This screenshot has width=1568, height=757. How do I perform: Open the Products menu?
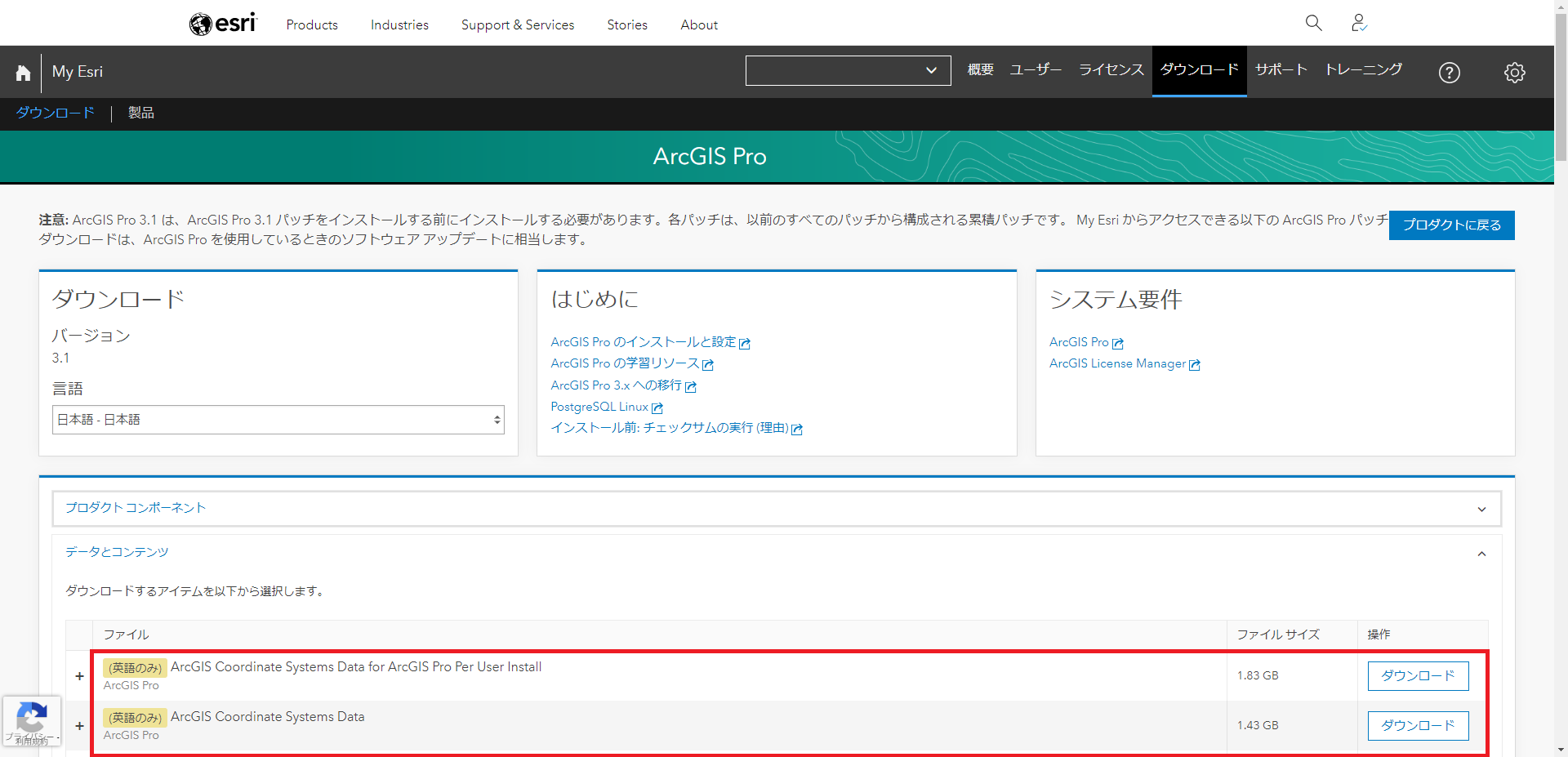tap(312, 24)
